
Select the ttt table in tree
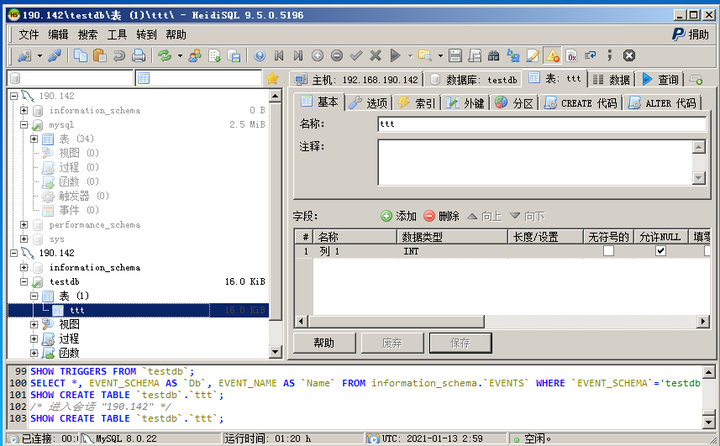[138, 310]
